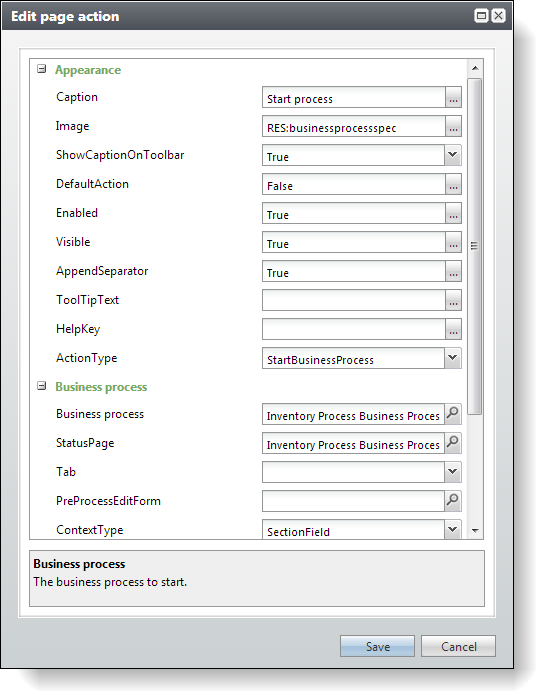Open the ToolTipText ellipsis editor
536x691 pixels.
point(453,301)
